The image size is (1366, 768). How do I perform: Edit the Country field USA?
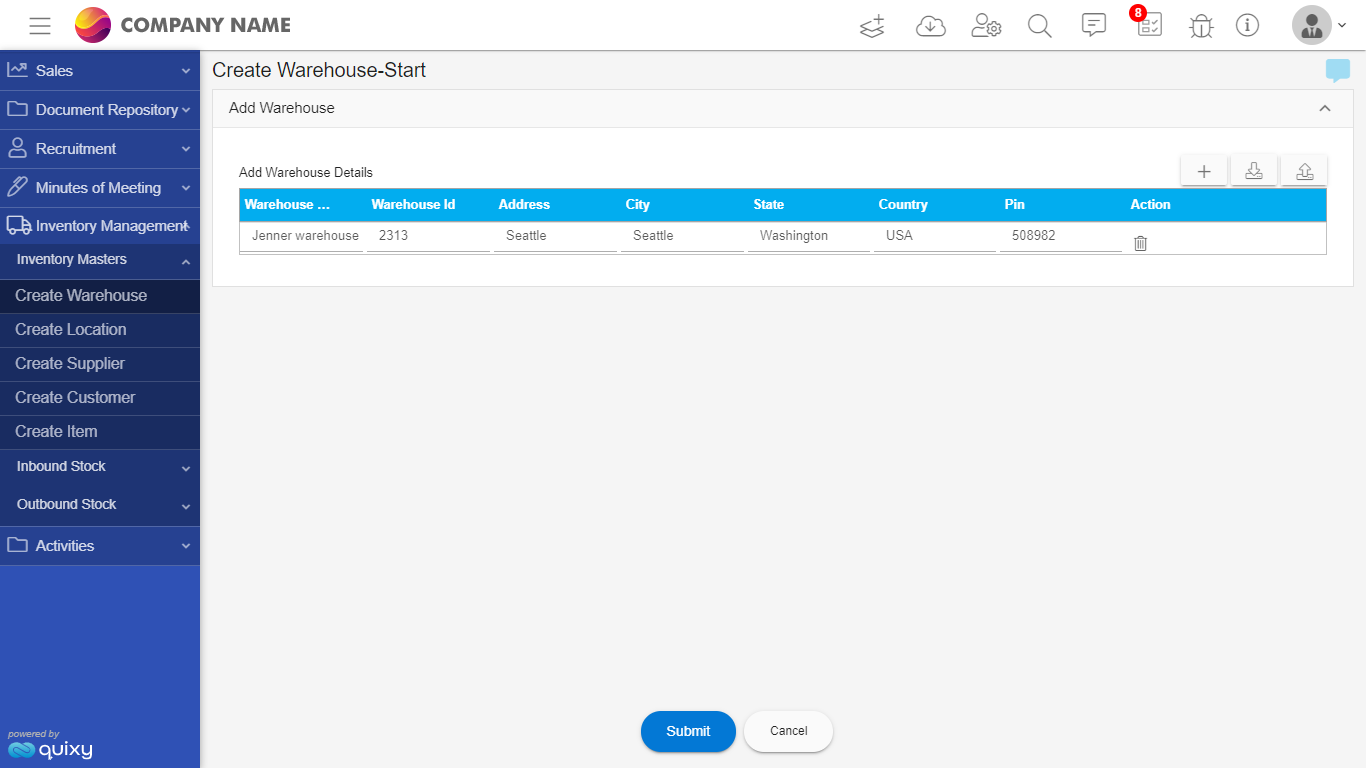click(935, 237)
